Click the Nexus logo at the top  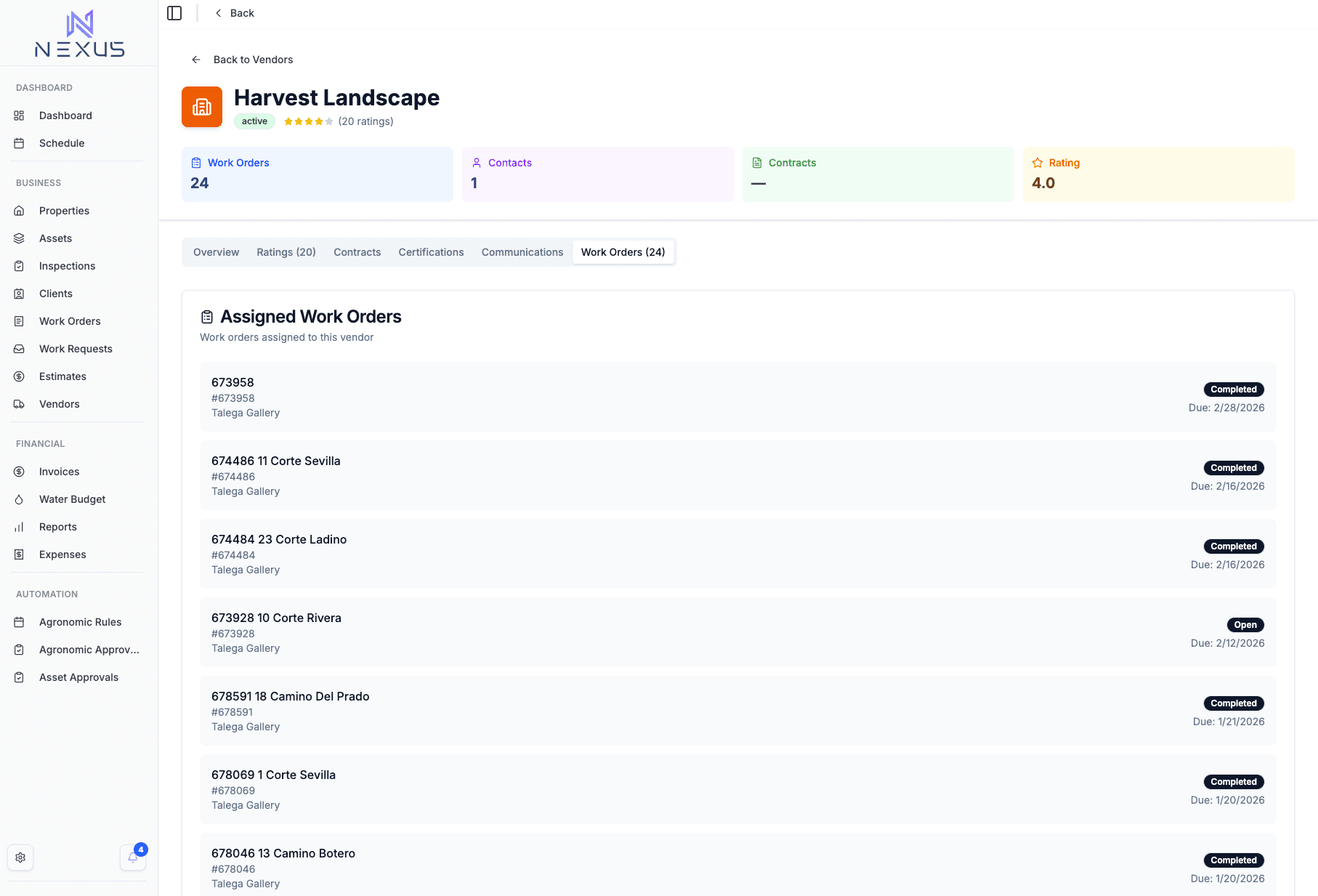(x=78, y=33)
